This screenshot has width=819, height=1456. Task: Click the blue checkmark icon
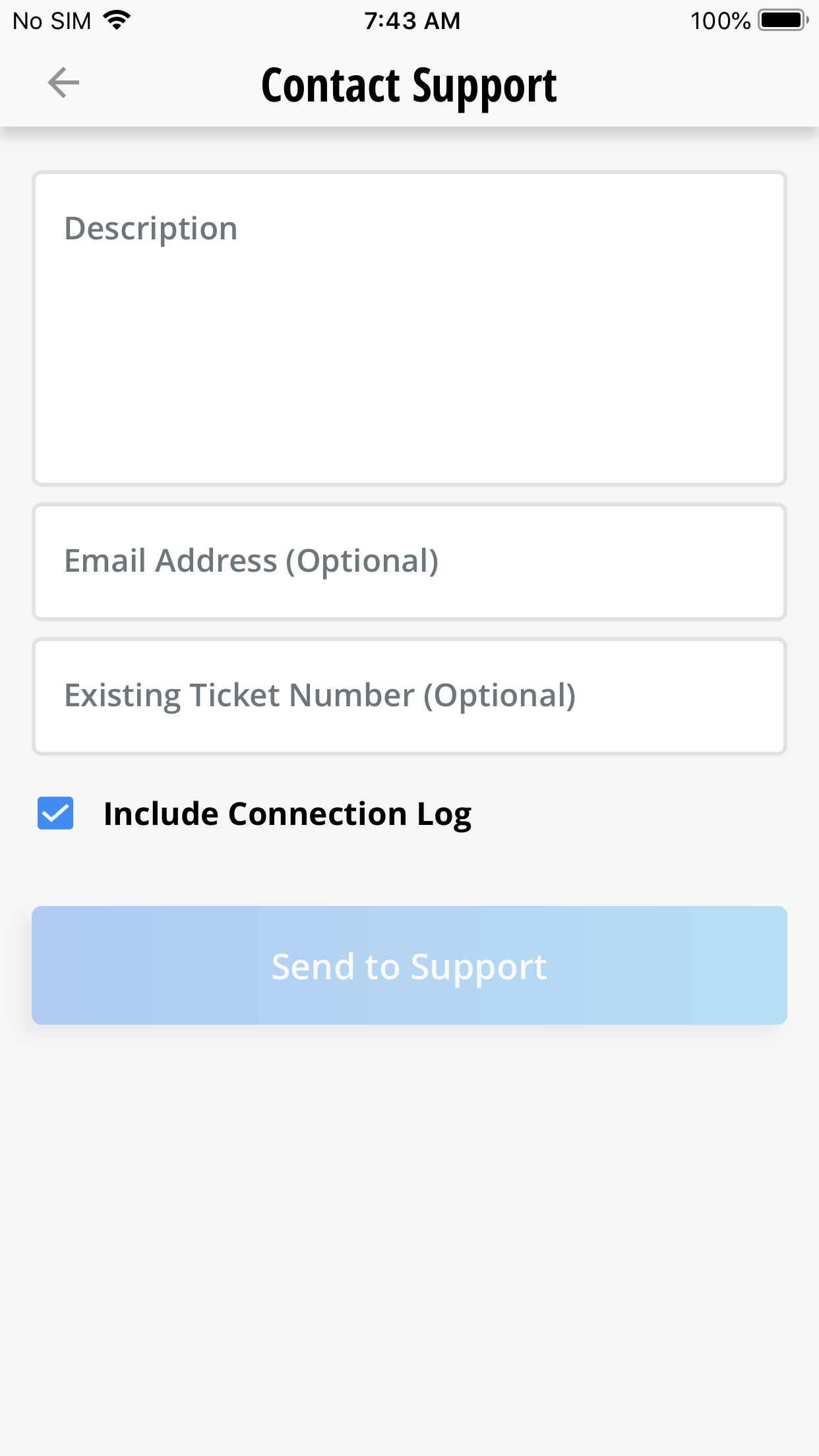point(55,813)
